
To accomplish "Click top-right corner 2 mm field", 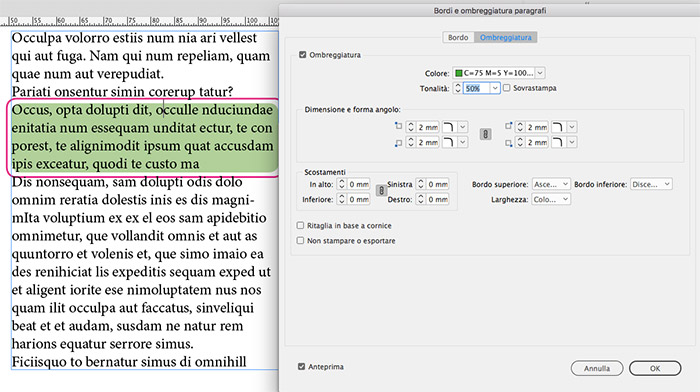I will coord(537,127).
